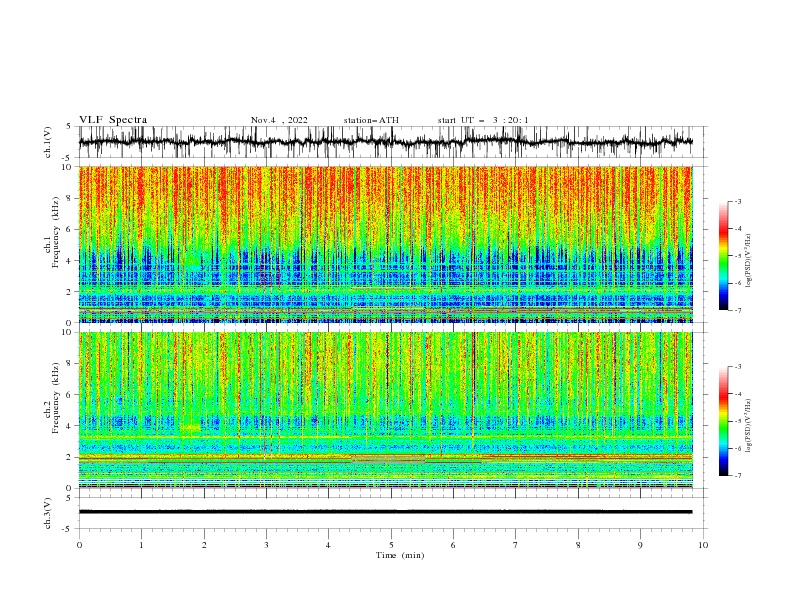Click time axis tick label "10"
This screenshot has width=792, height=612.
[x=703, y=545]
